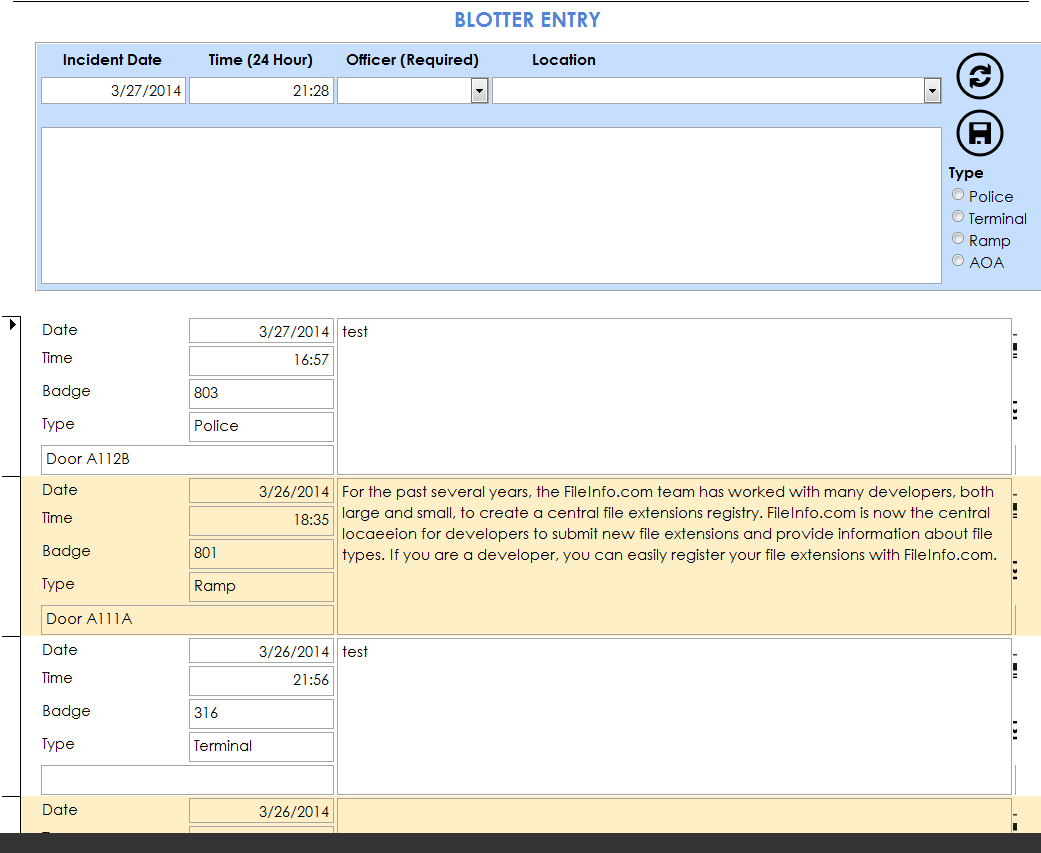Click time field 21:56
Image resolution: width=1041 pixels, height=853 pixels.
pos(262,680)
